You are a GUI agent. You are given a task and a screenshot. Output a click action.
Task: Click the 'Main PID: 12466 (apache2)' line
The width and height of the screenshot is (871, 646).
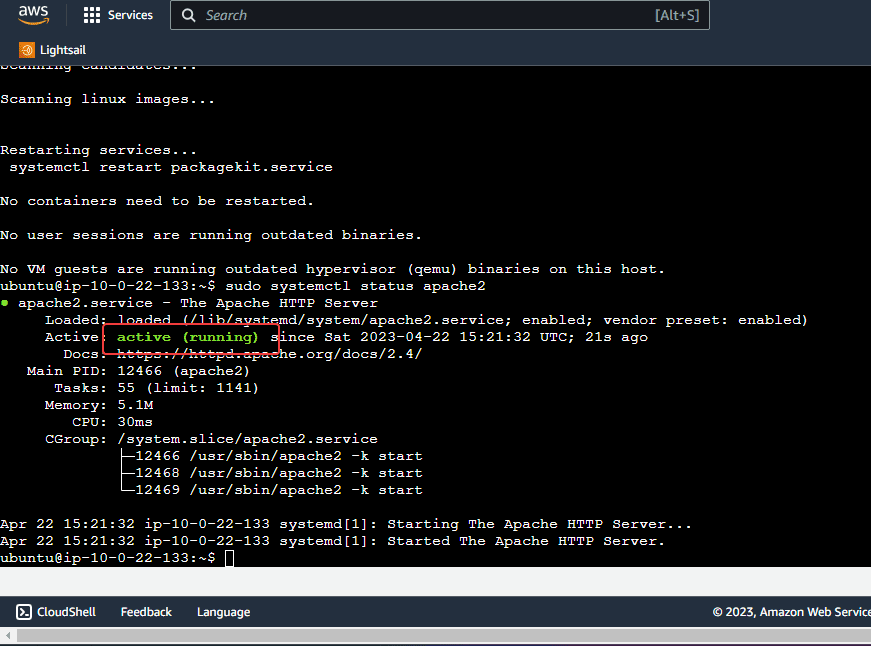pyautogui.click(x=138, y=371)
